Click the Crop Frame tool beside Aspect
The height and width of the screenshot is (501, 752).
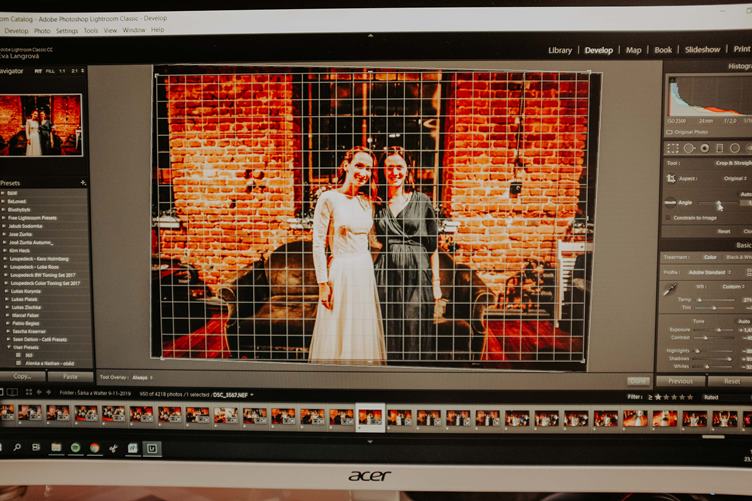point(671,179)
